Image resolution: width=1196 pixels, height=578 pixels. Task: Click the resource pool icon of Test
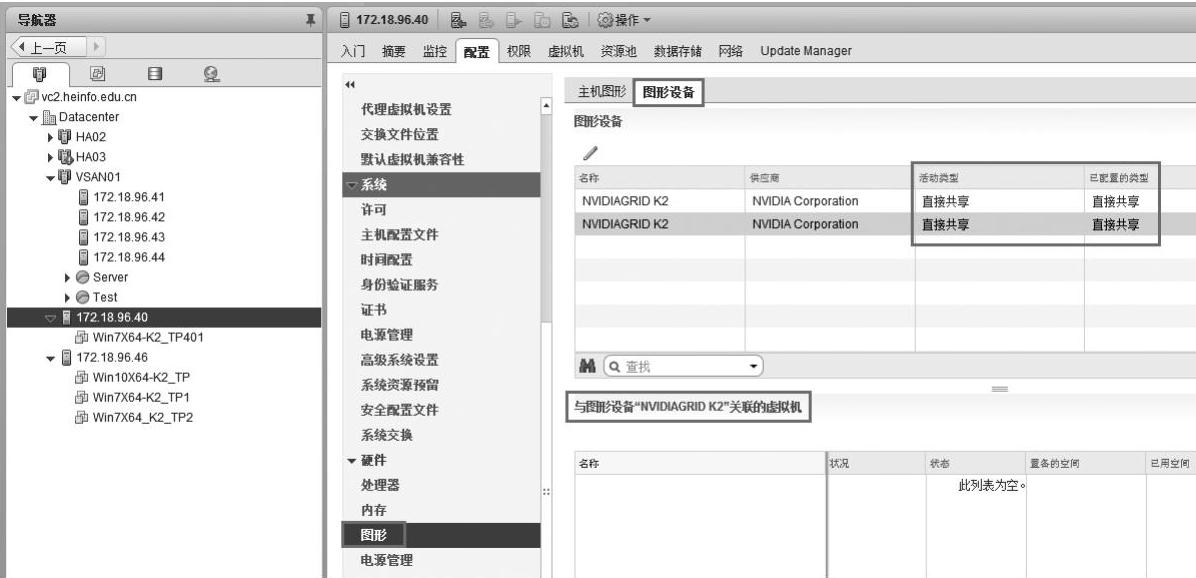tap(83, 297)
